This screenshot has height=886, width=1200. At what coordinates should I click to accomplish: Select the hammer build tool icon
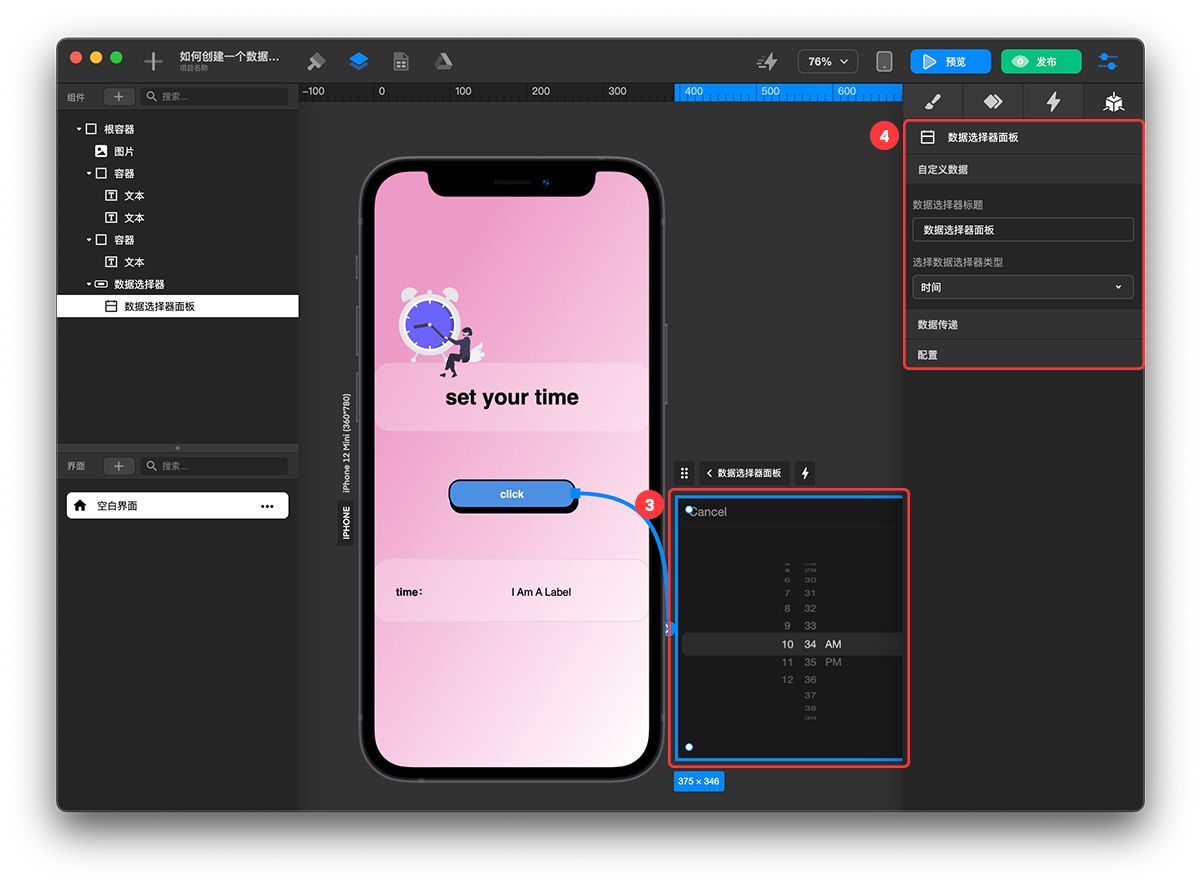[x=316, y=61]
